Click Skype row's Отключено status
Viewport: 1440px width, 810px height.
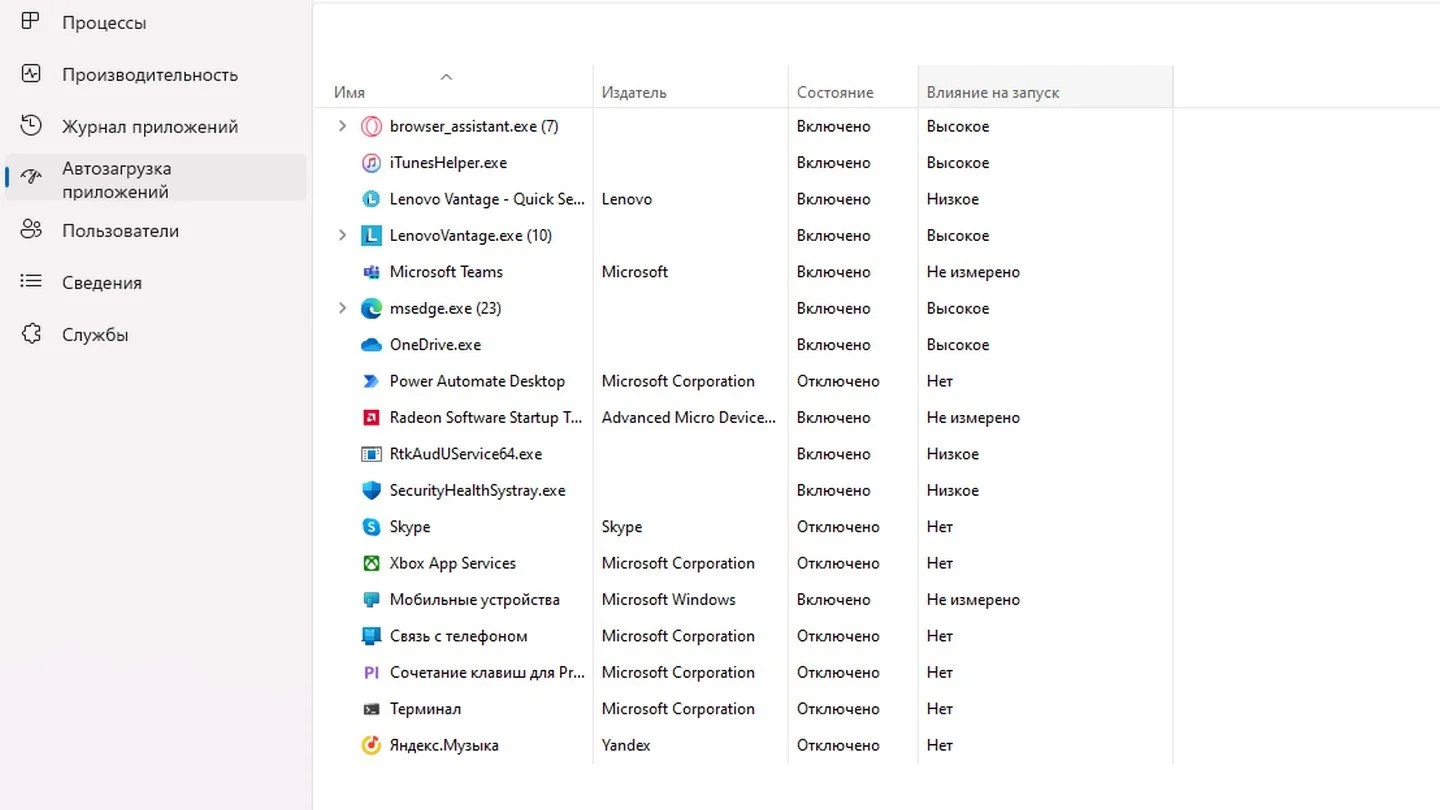pyautogui.click(x=838, y=527)
